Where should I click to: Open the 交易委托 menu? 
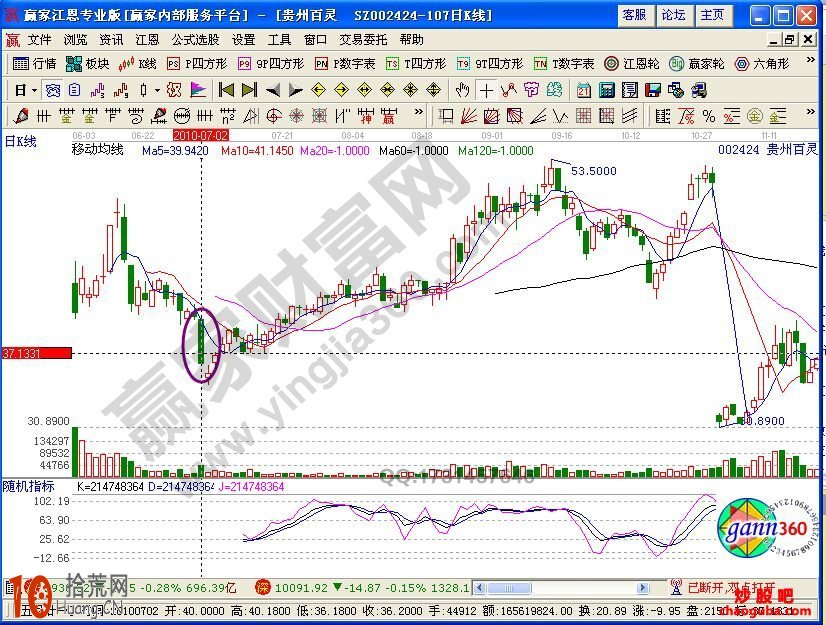point(363,40)
